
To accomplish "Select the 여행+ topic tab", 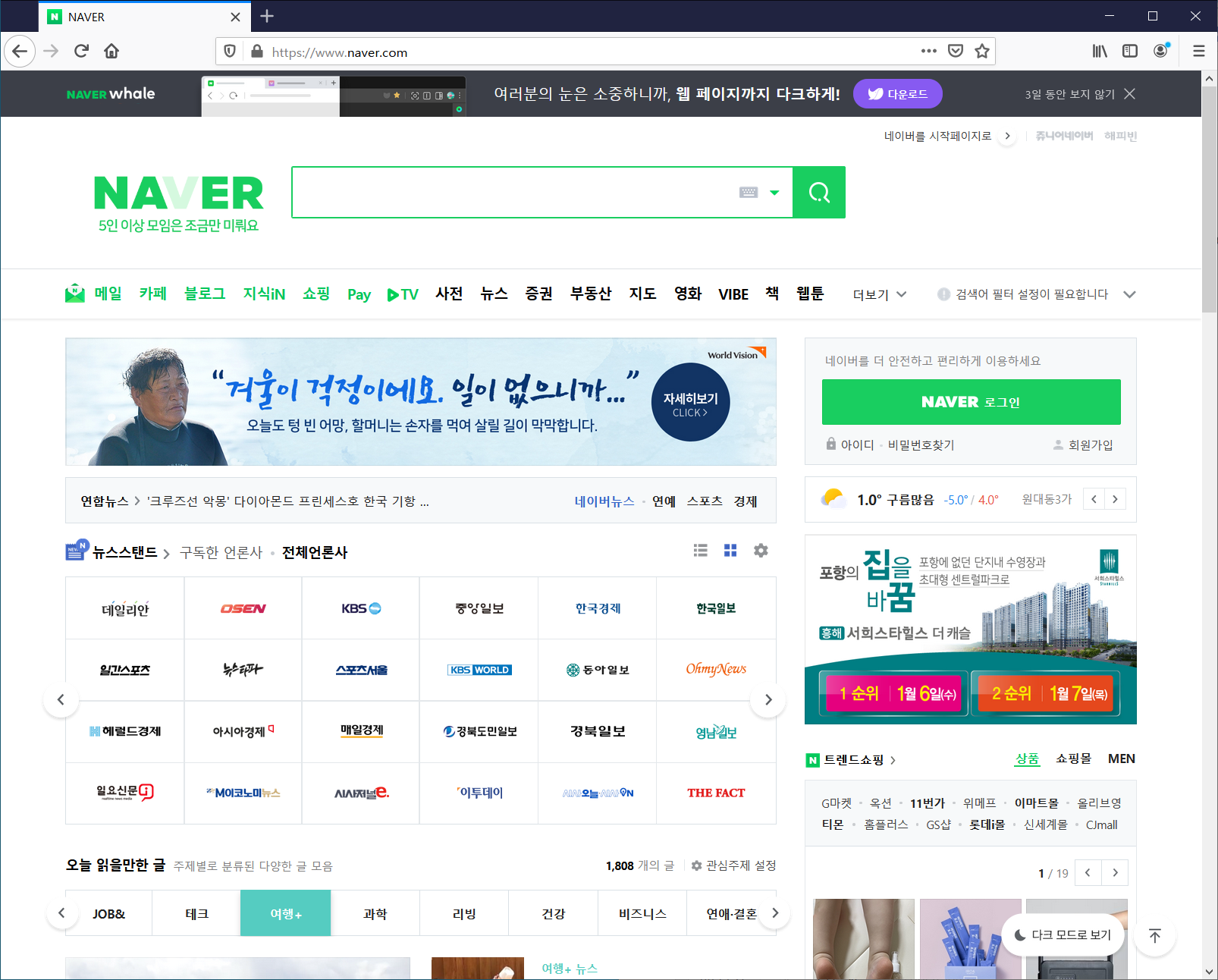I will 286,913.
